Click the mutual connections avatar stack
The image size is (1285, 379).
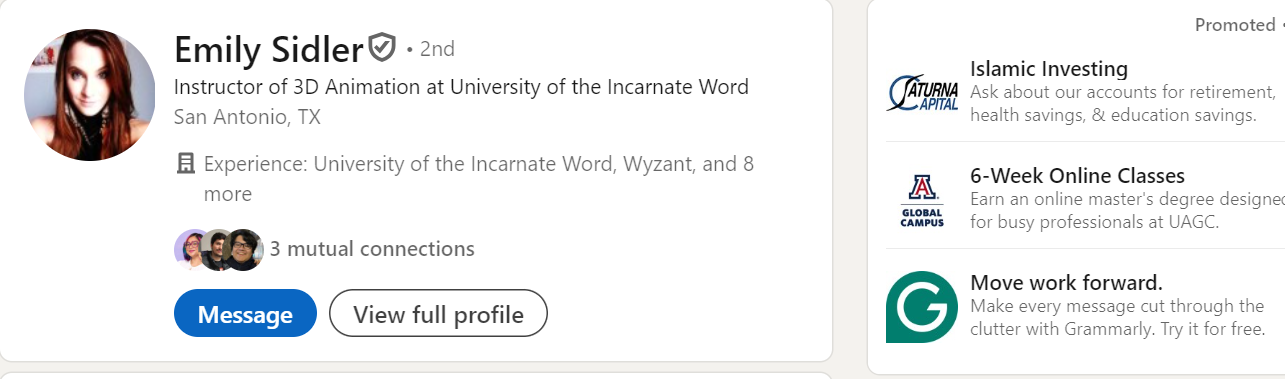[x=219, y=250]
